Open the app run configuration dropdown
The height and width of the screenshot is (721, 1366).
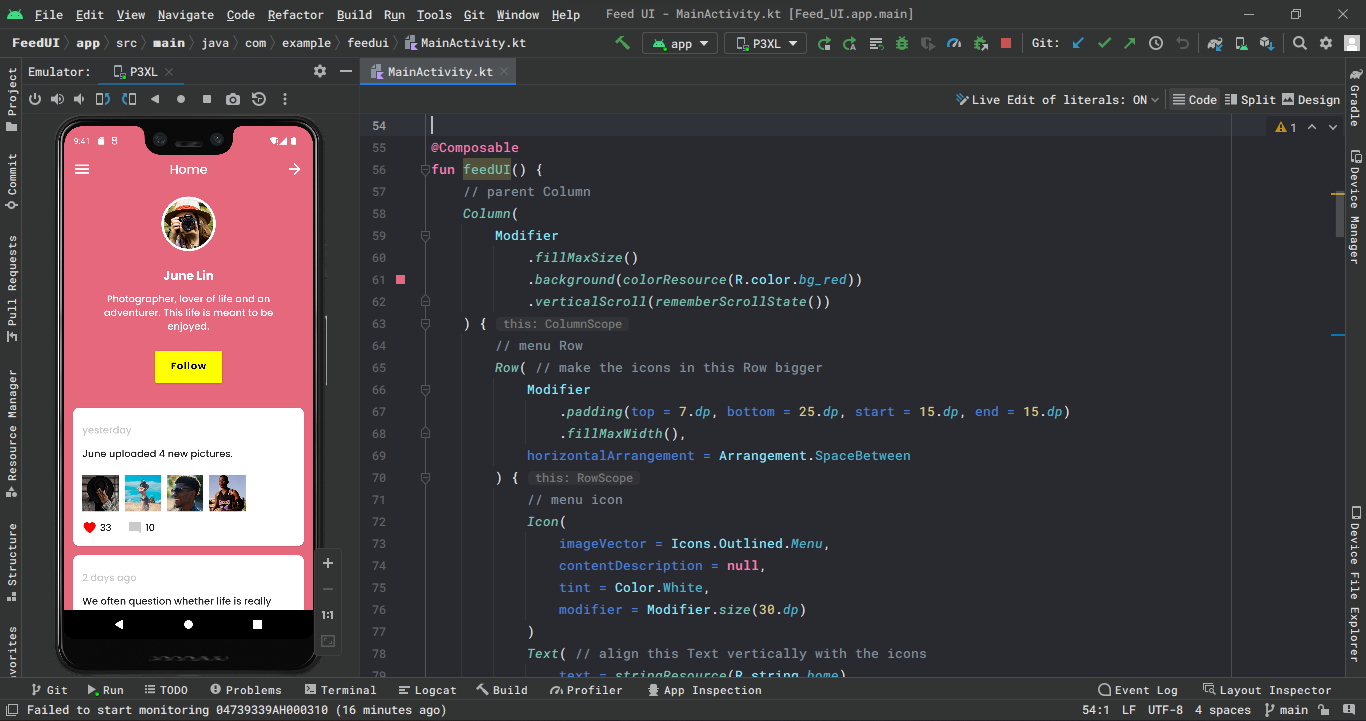(x=680, y=43)
